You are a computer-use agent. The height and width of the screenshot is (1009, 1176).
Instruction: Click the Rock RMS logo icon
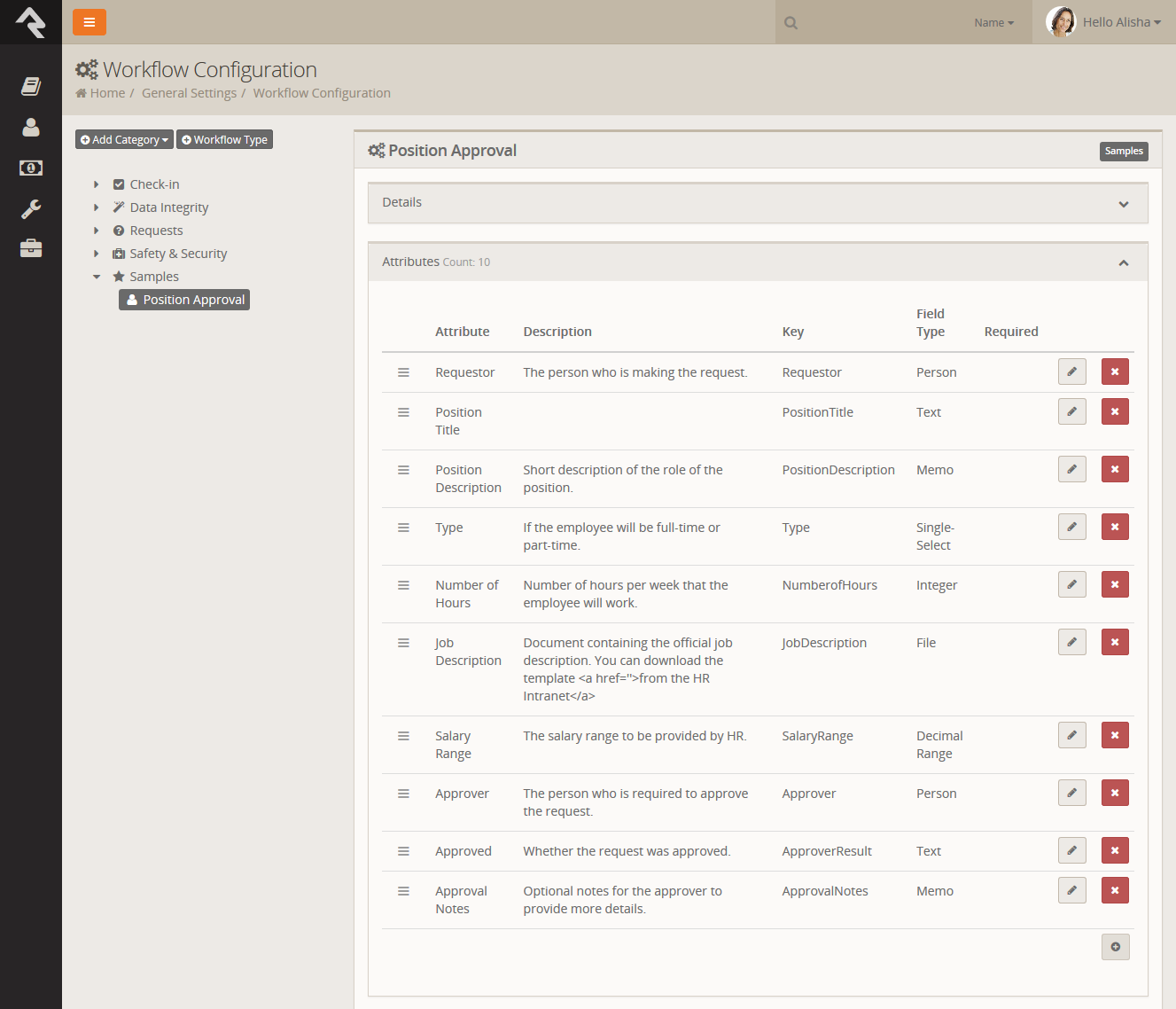point(31,22)
